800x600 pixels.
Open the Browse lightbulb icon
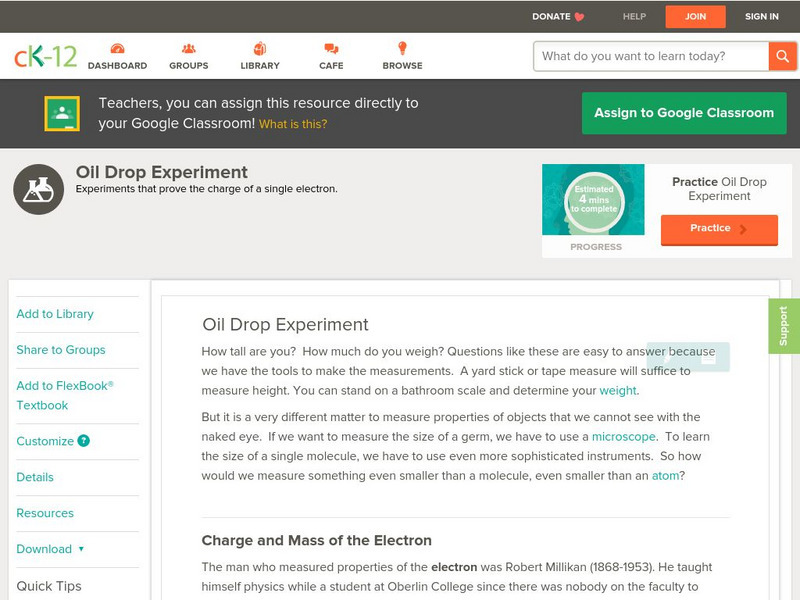tap(402, 49)
